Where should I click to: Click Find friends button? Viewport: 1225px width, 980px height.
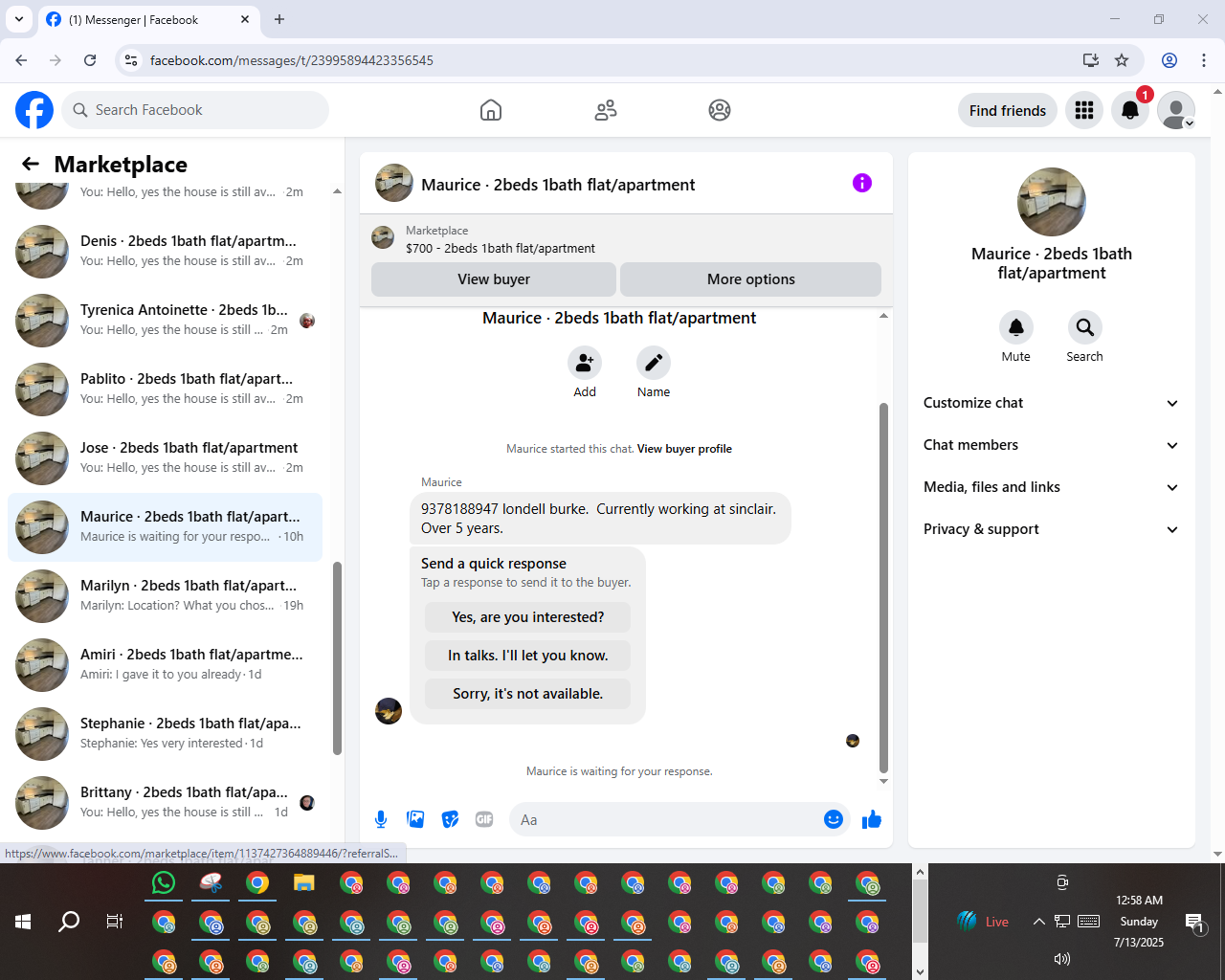click(x=1008, y=111)
